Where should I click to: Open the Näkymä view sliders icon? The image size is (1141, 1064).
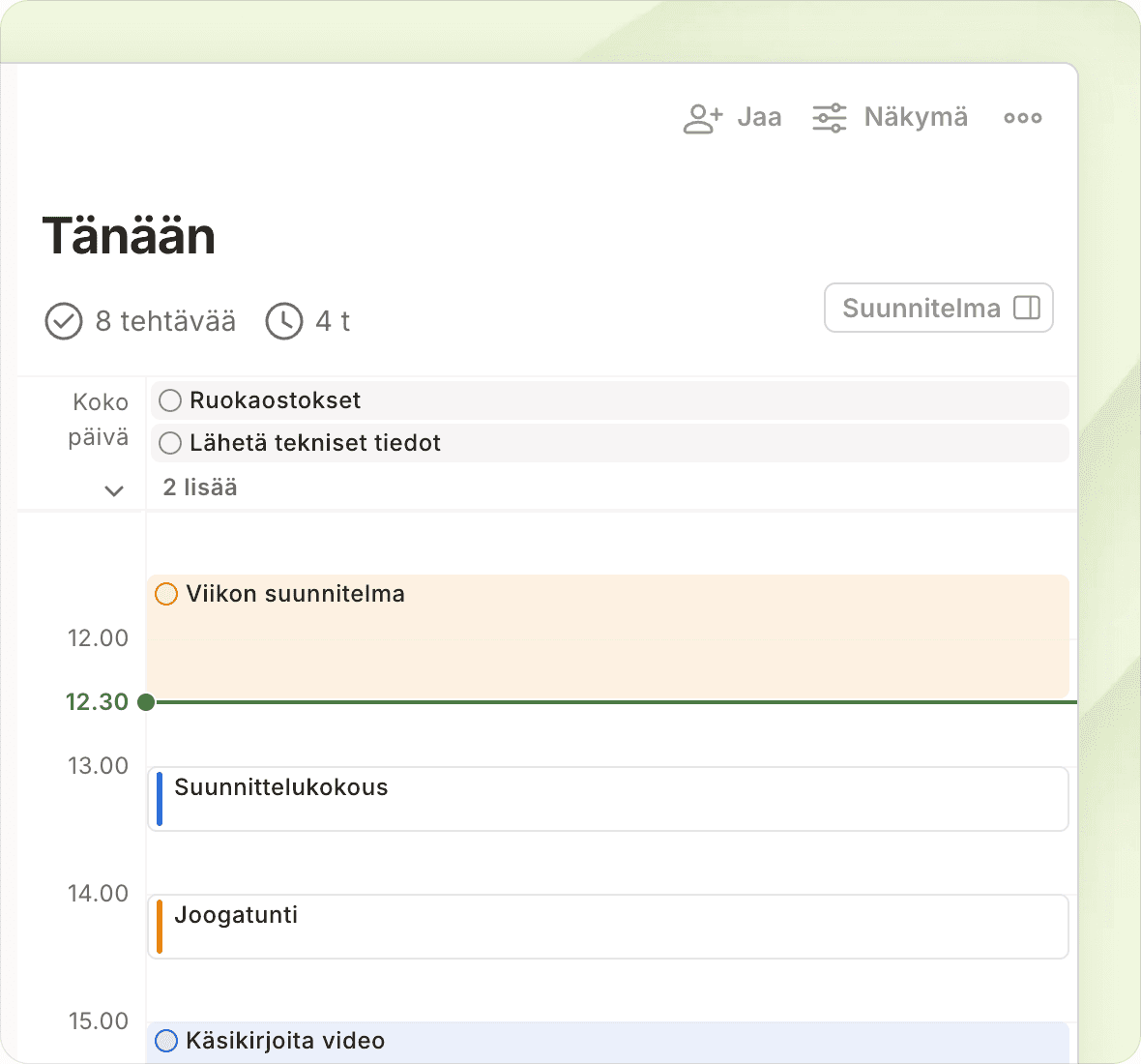(830, 118)
